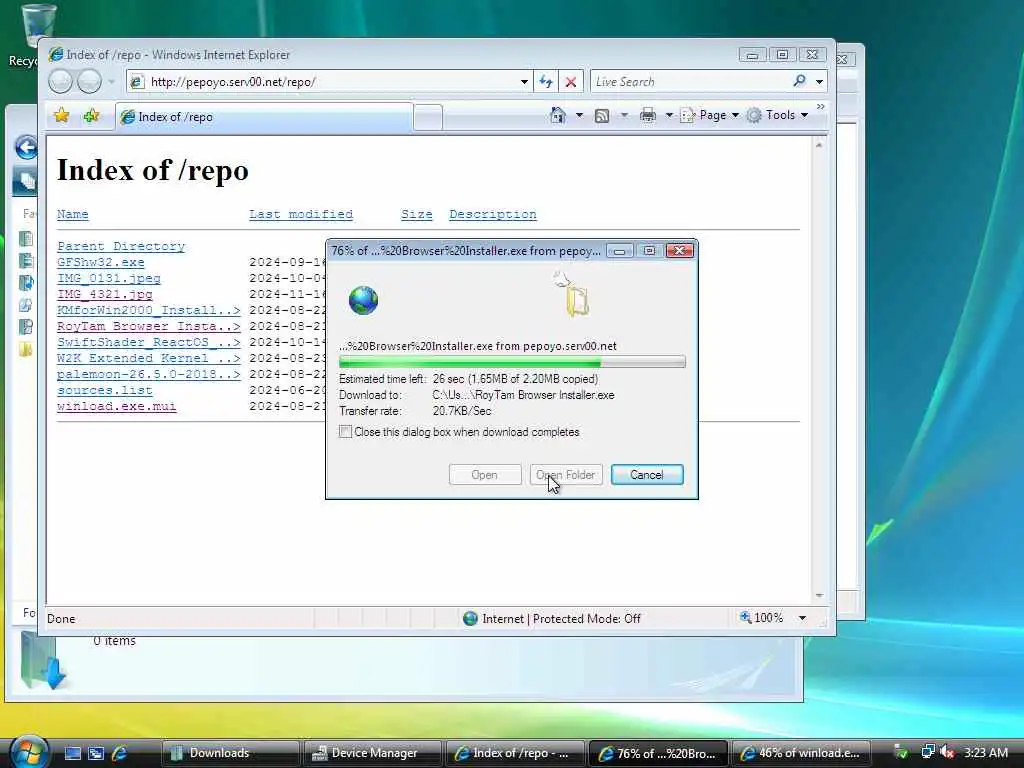Click the palemoon-26.5.0-2018 link
Viewport: 1024px width, 768px height.
point(148,374)
